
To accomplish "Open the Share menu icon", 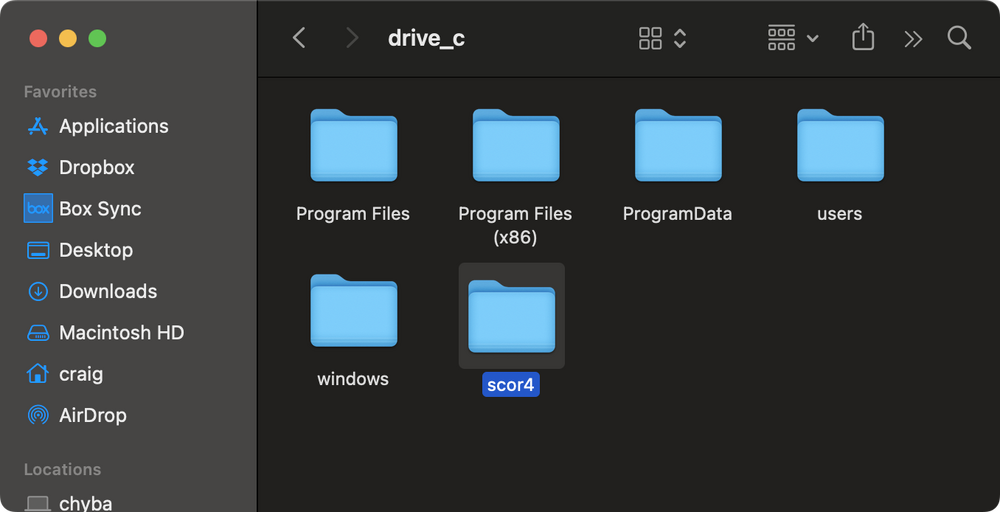I will click(863, 39).
